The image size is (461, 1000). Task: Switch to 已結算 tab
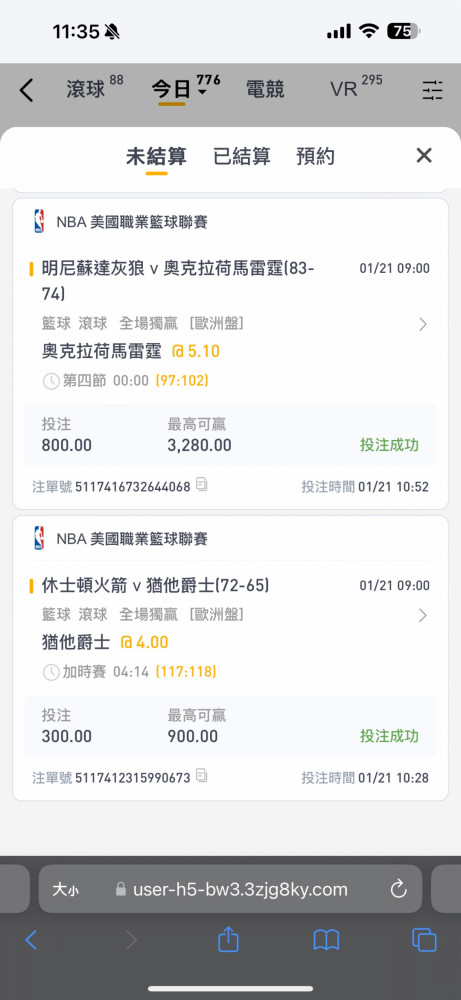coord(242,156)
